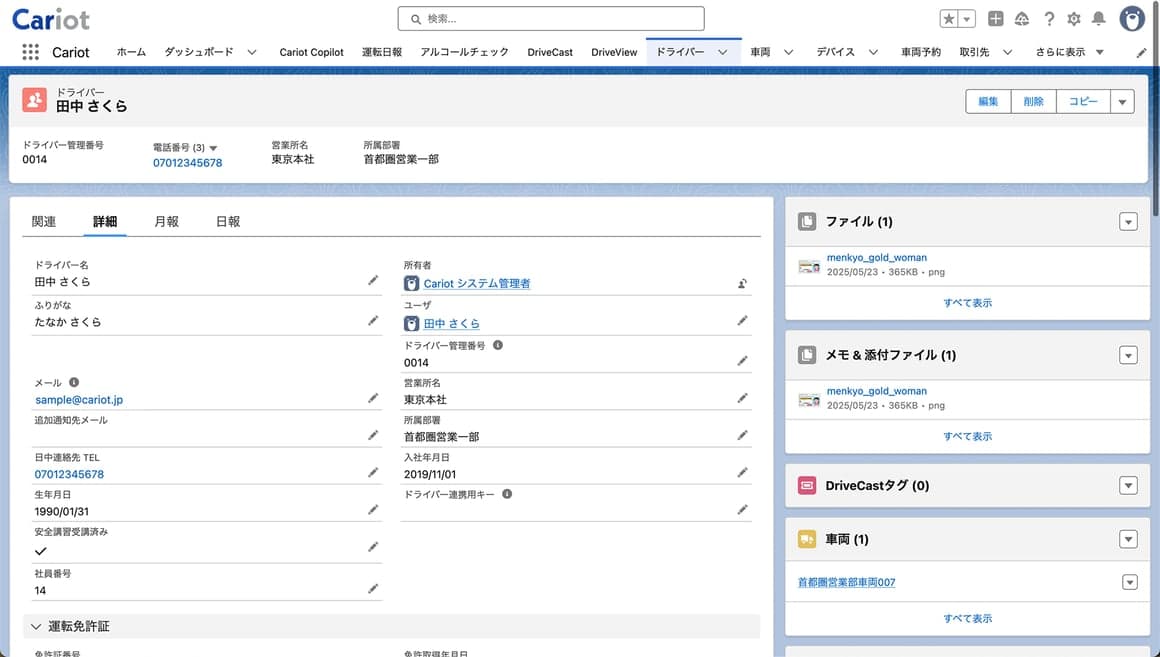Toggle the 安全講習受講済み checkmark
Image resolution: width=1160 pixels, height=657 pixels.
(41, 550)
